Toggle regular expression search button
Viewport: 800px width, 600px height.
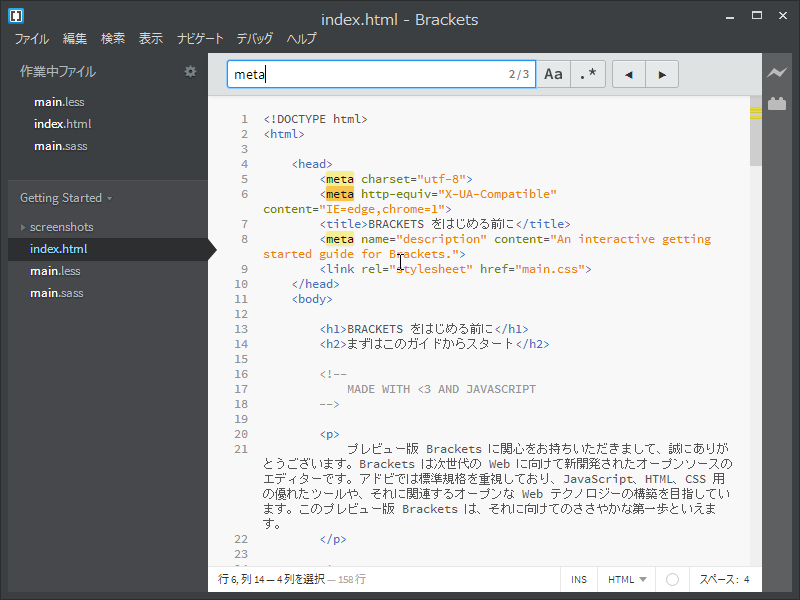pyautogui.click(x=588, y=74)
